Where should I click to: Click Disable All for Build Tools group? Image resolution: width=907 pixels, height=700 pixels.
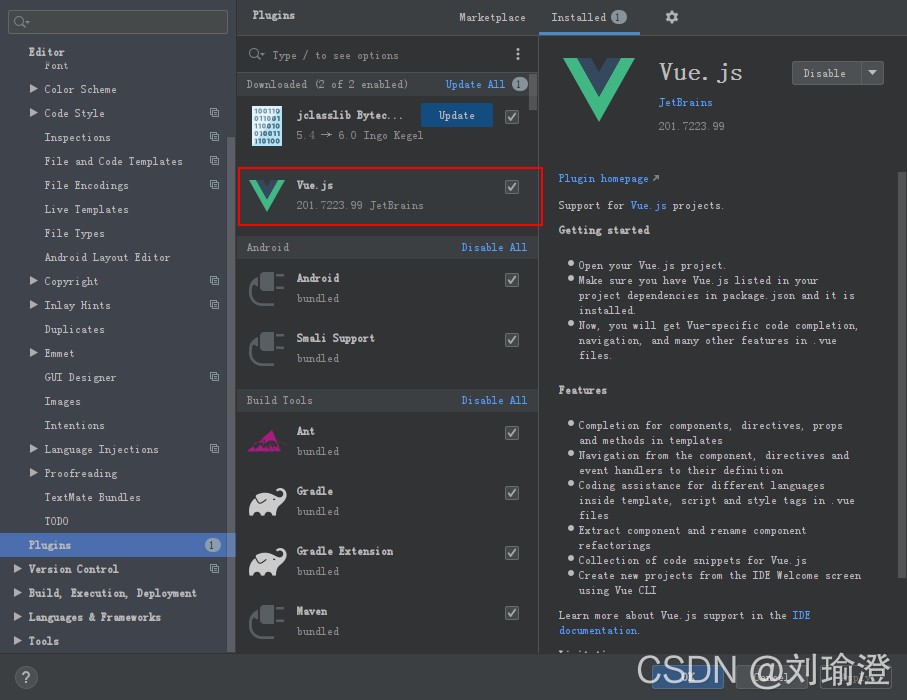[494, 400]
